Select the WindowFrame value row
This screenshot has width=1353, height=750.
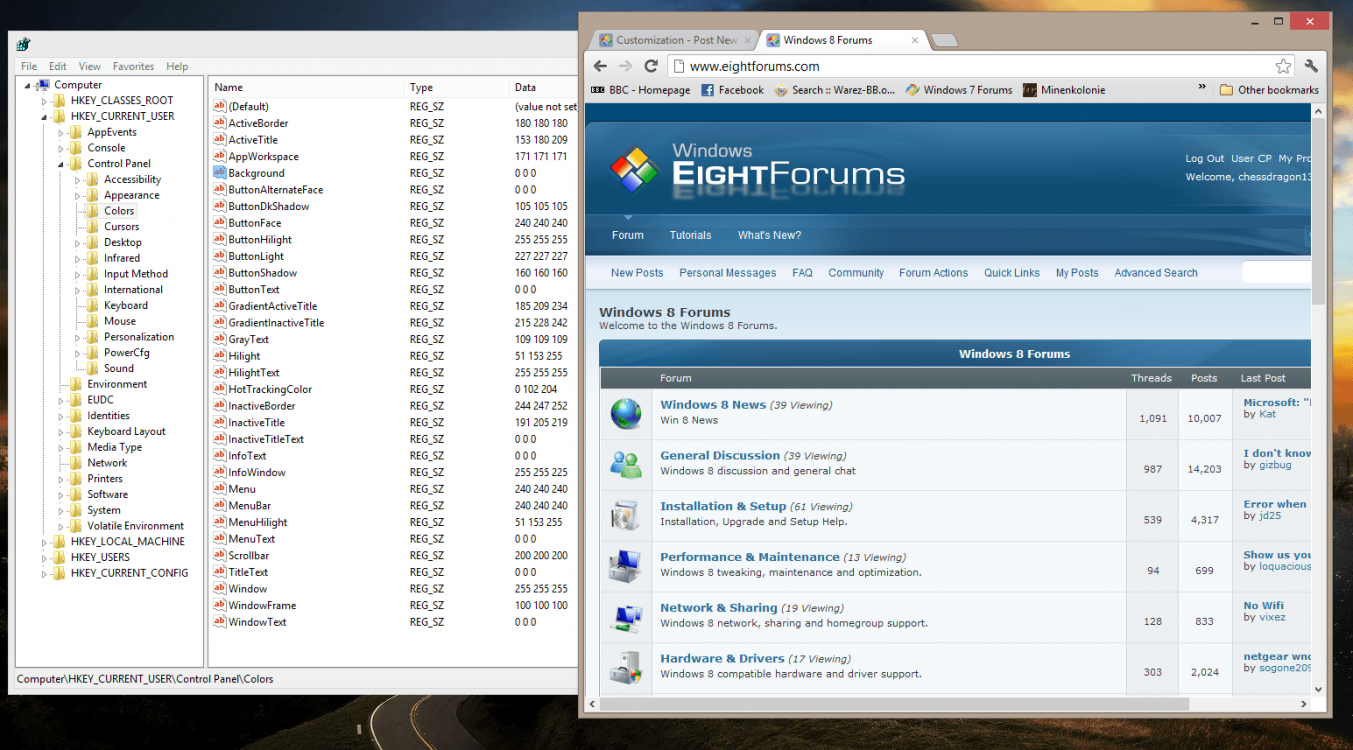point(394,605)
